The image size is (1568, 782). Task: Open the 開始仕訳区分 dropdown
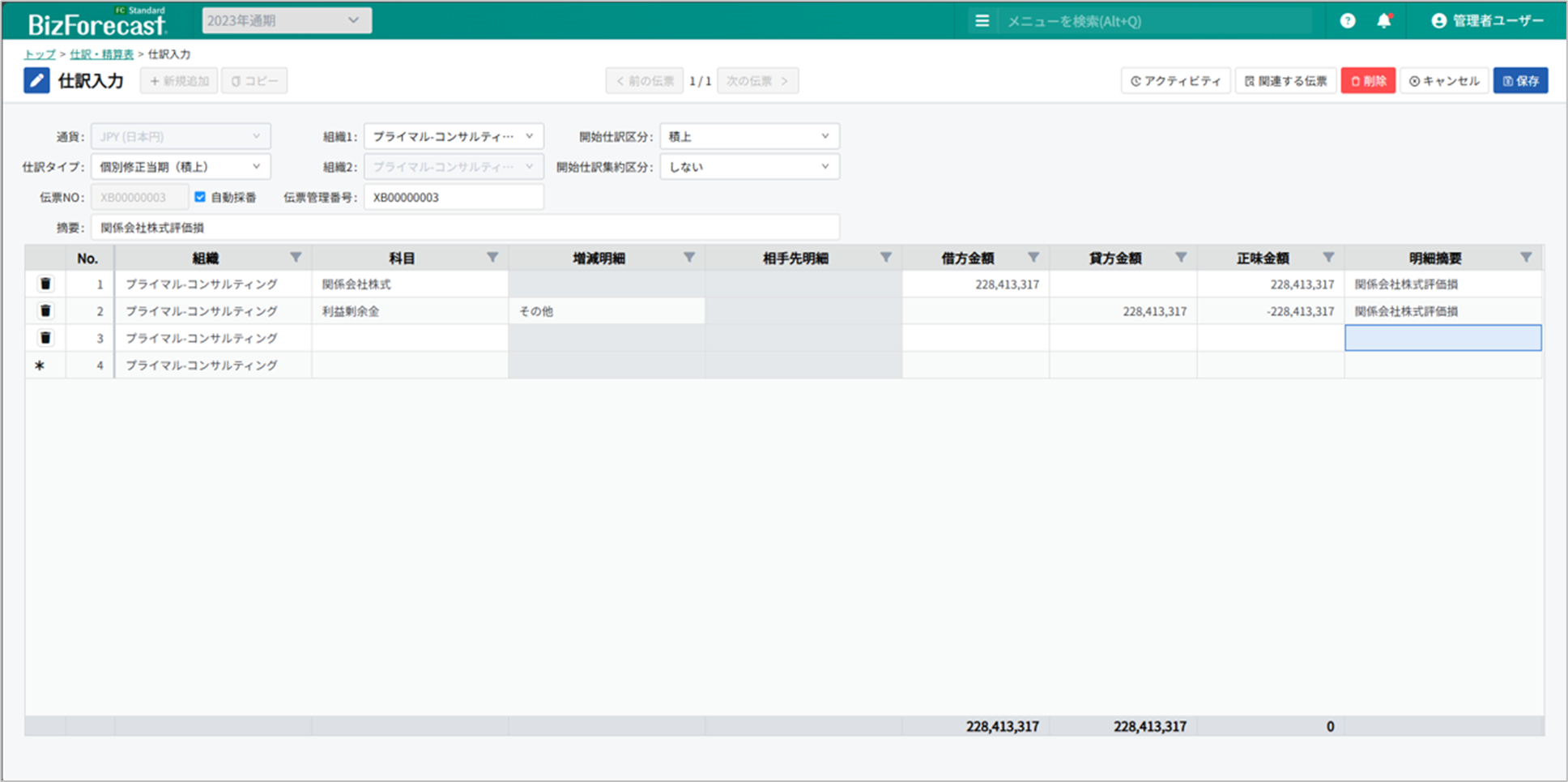[x=749, y=136]
